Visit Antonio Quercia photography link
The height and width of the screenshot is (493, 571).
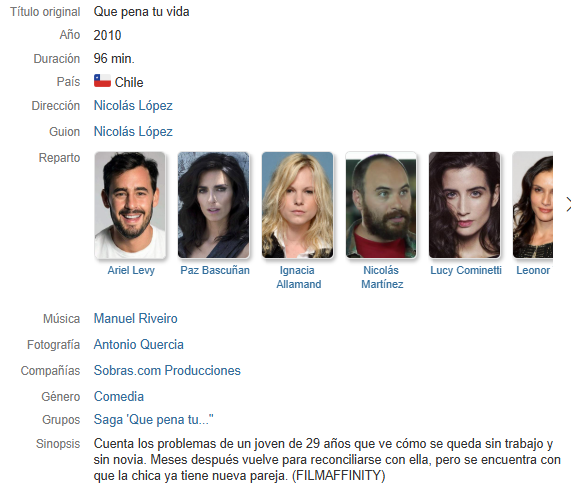tap(138, 344)
